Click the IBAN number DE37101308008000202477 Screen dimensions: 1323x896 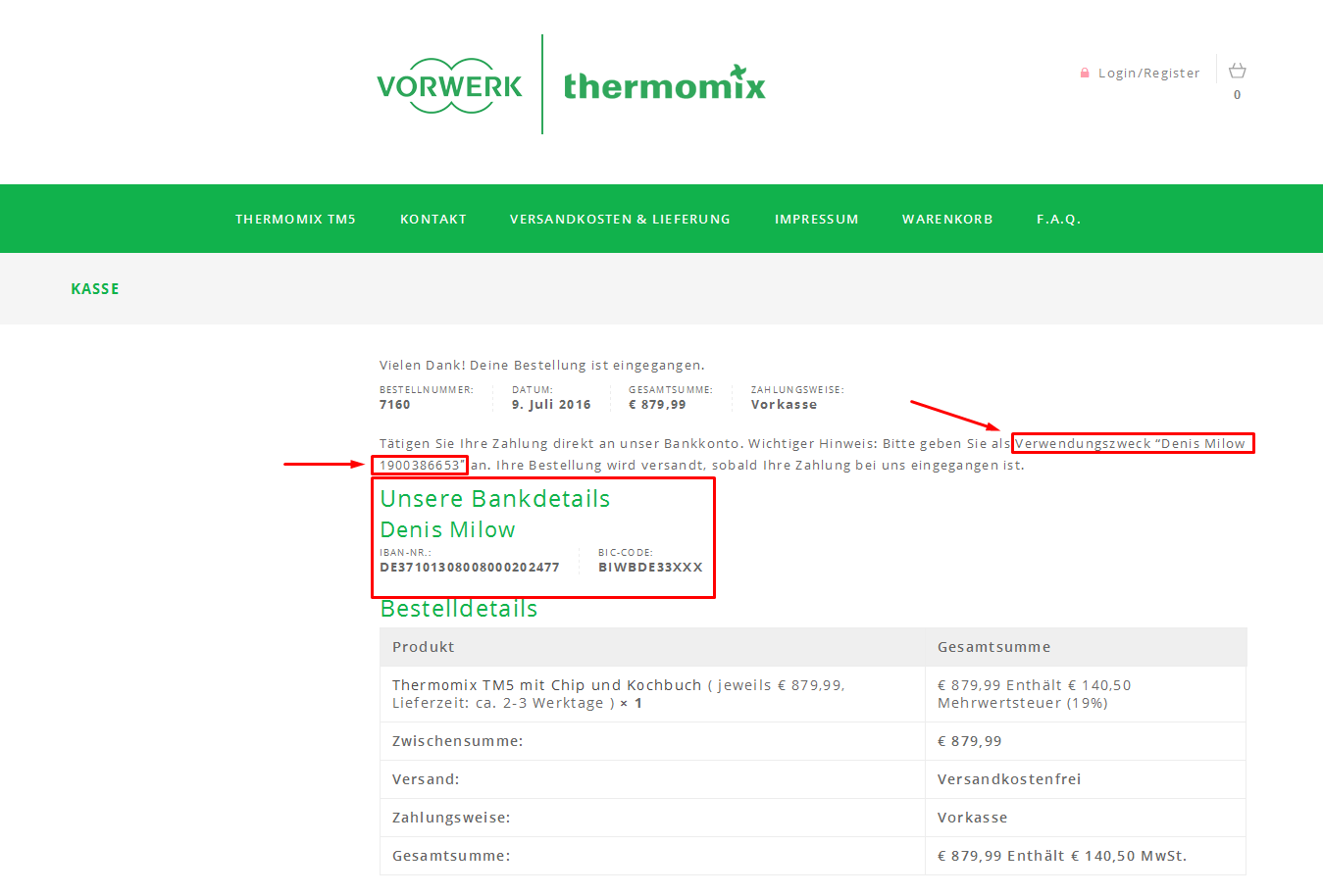click(470, 568)
